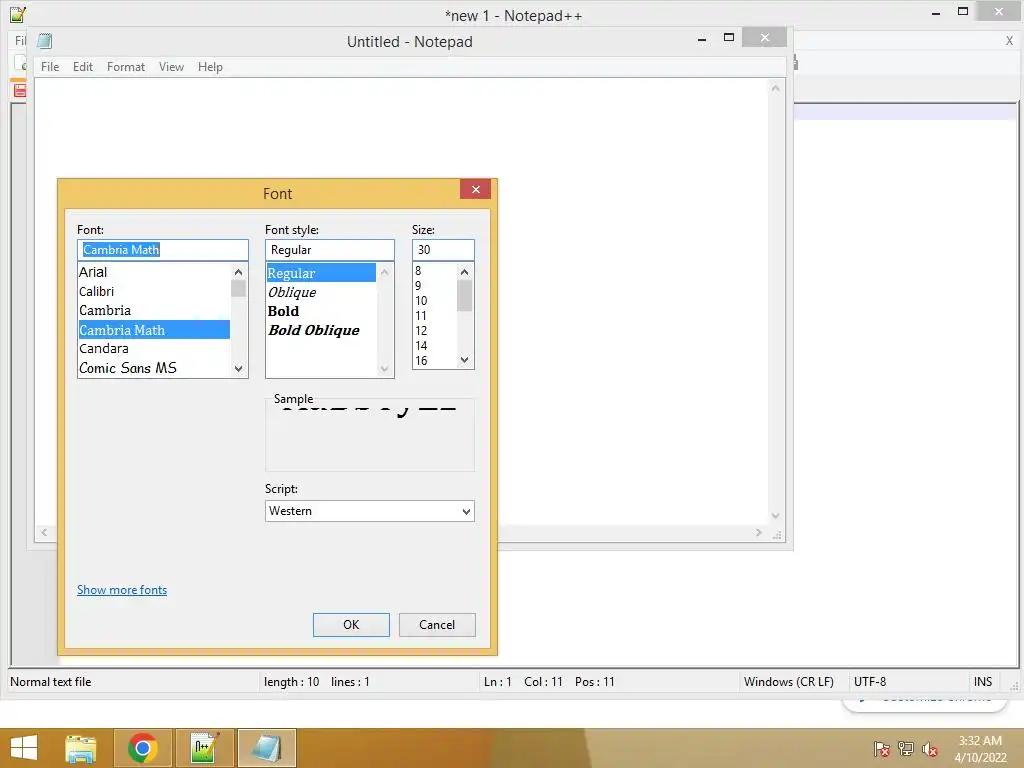Click the font list scroll down arrow
This screenshot has height=768, width=1024.
pos(238,369)
